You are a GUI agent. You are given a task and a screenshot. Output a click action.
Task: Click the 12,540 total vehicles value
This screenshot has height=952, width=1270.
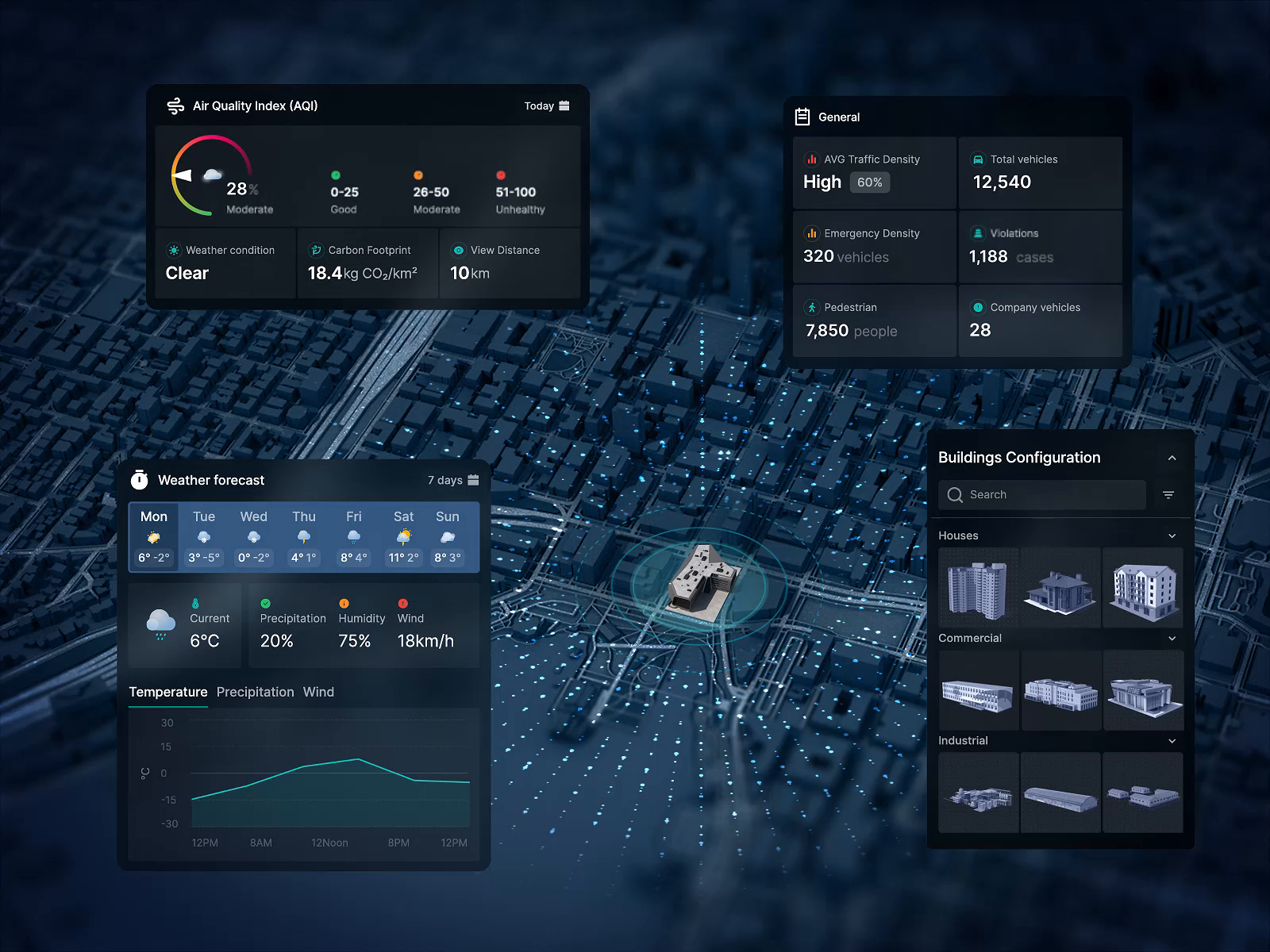1002,182
